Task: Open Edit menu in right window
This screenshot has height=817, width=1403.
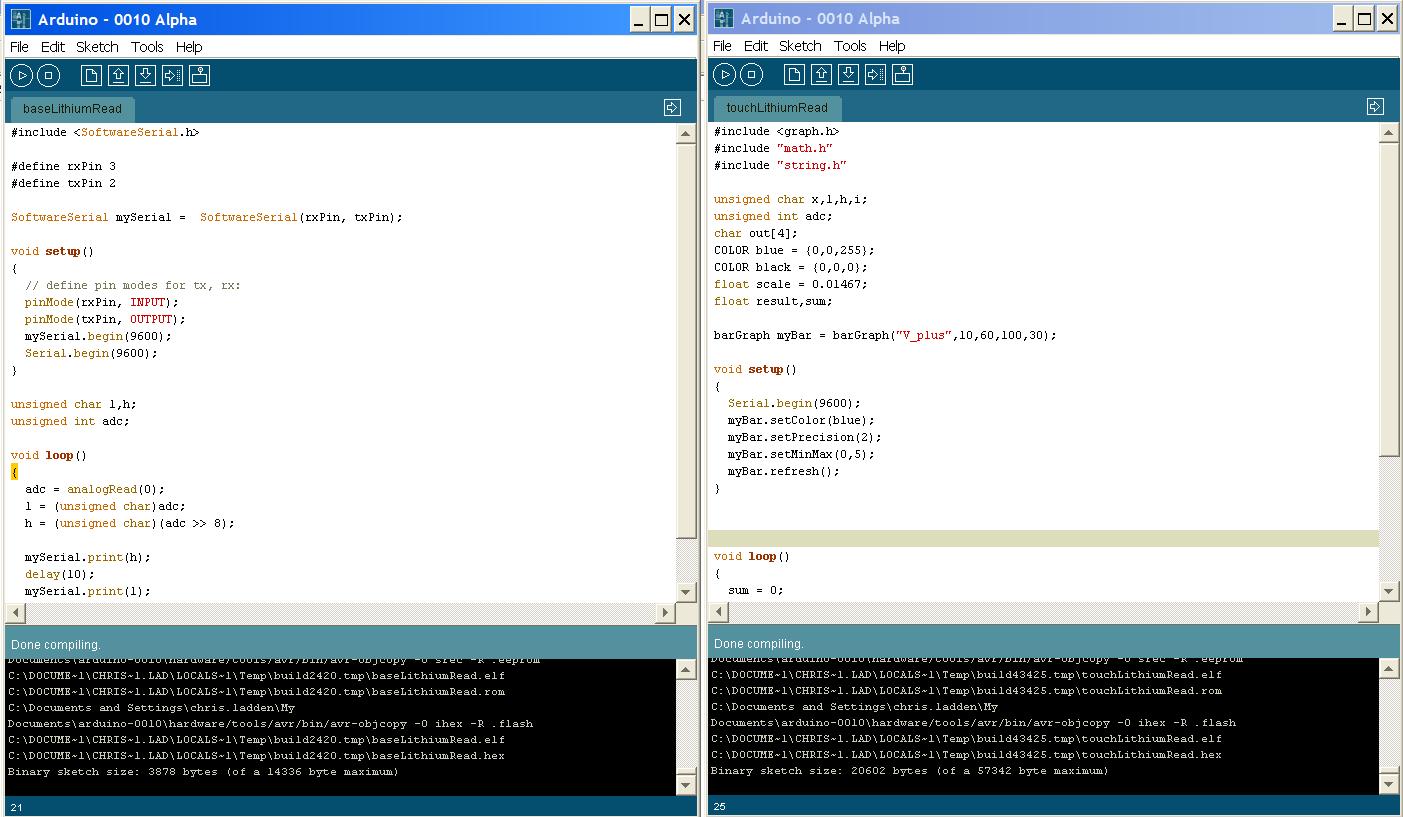Action: pos(756,46)
